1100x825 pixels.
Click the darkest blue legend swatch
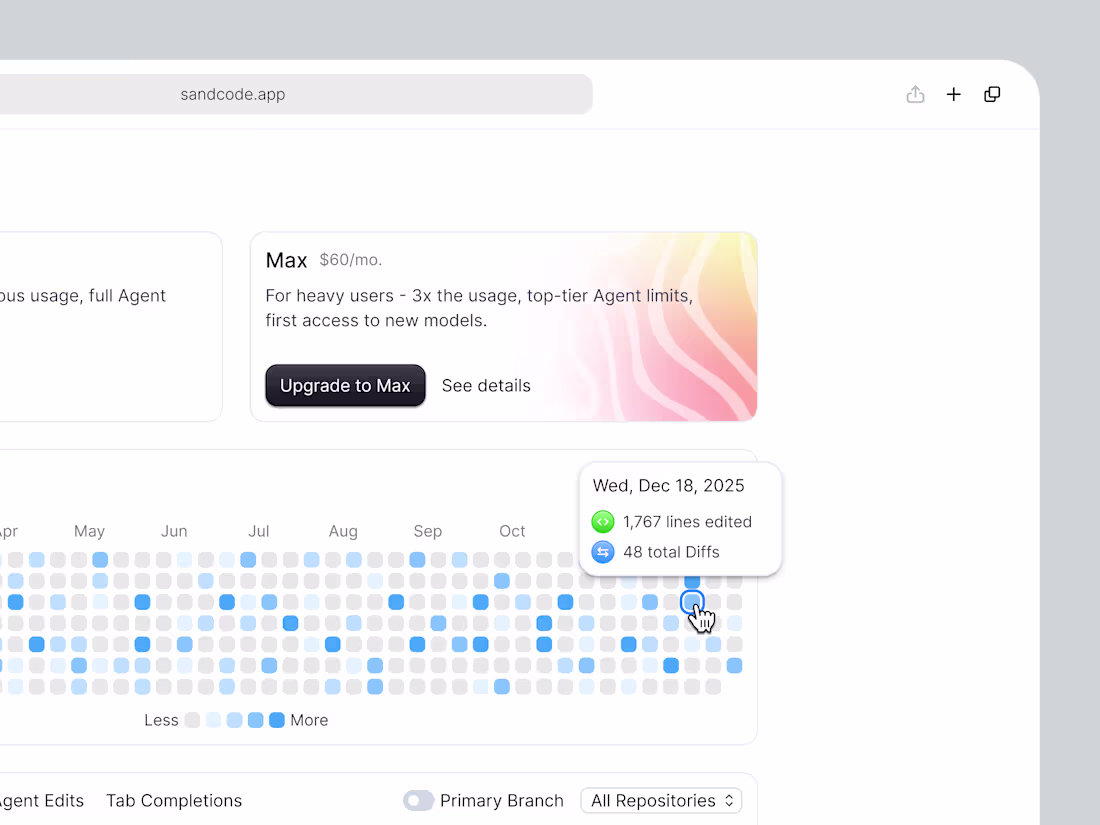click(276, 720)
